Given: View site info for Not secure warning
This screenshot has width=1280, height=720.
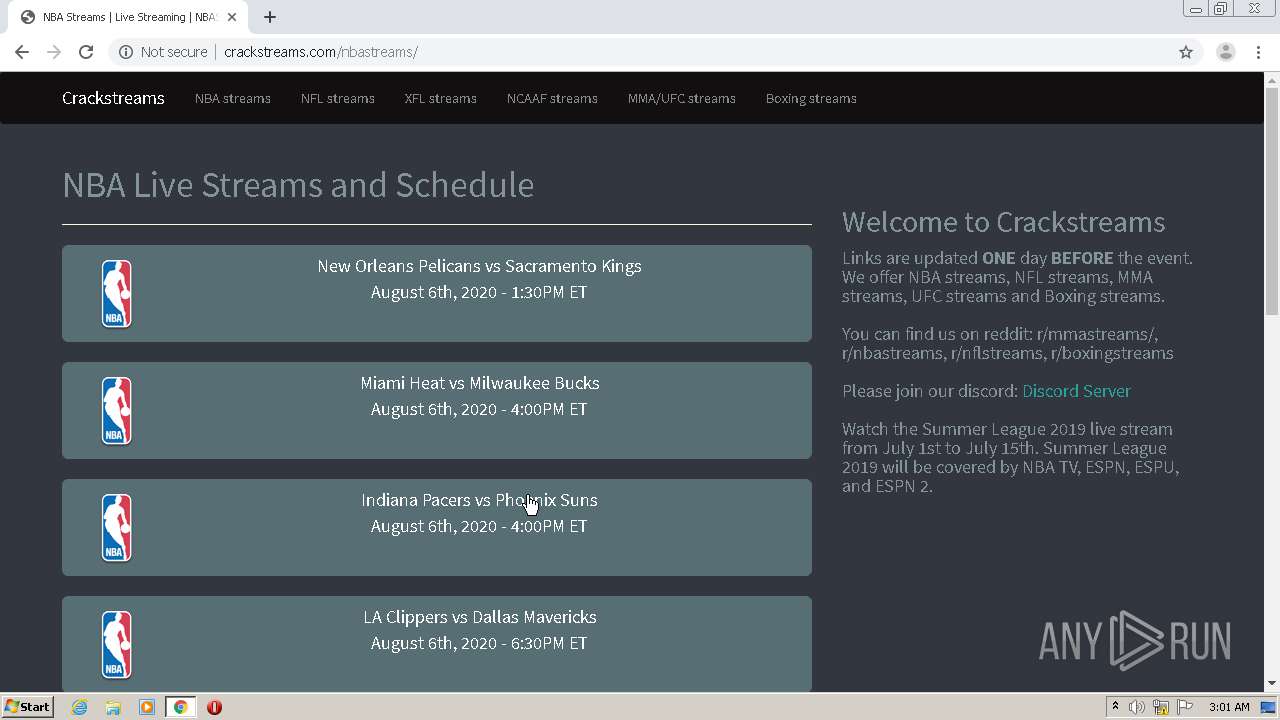Looking at the screenshot, I should (x=163, y=52).
